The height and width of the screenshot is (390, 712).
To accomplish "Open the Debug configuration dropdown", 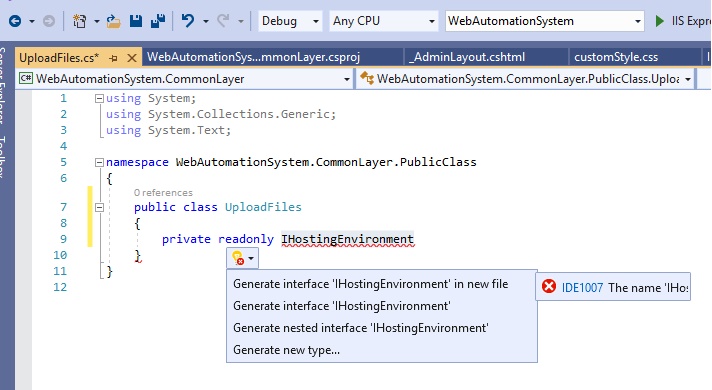I will [x=290, y=21].
